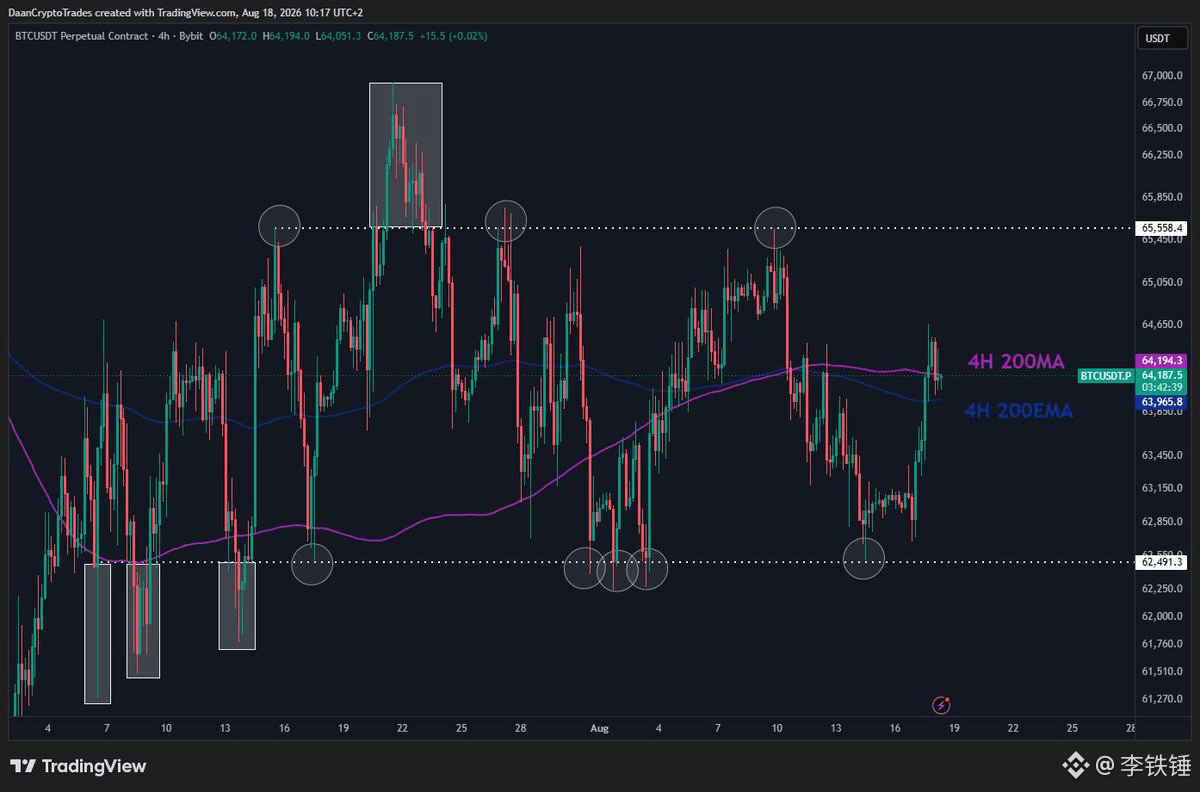The height and width of the screenshot is (792, 1200).
Task: Click the low value L64,051.3
Action: point(340,36)
